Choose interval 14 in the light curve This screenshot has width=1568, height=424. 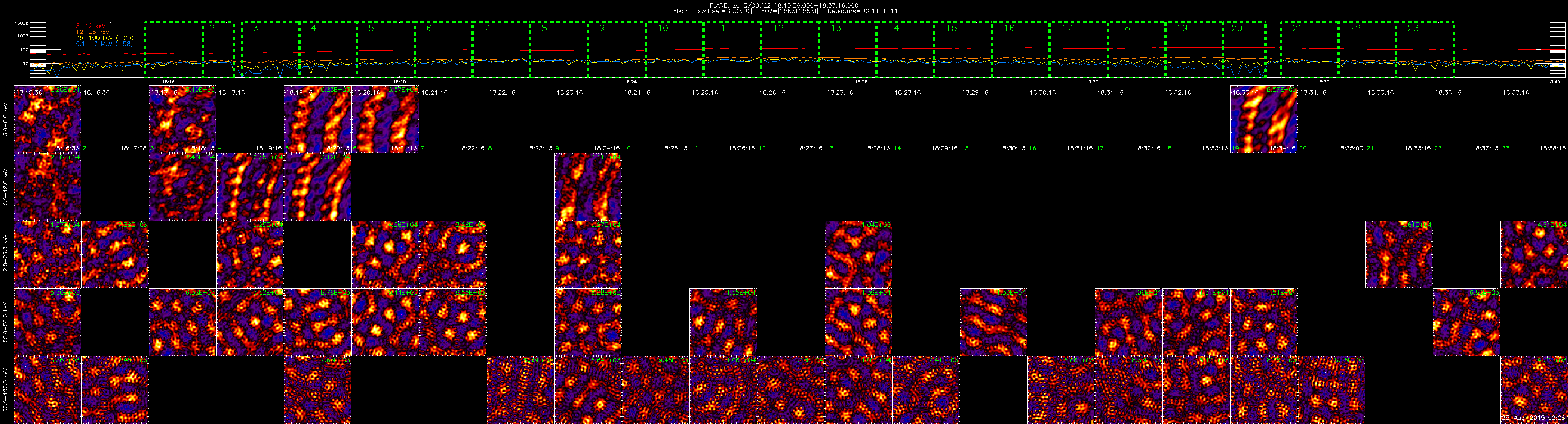point(905,50)
